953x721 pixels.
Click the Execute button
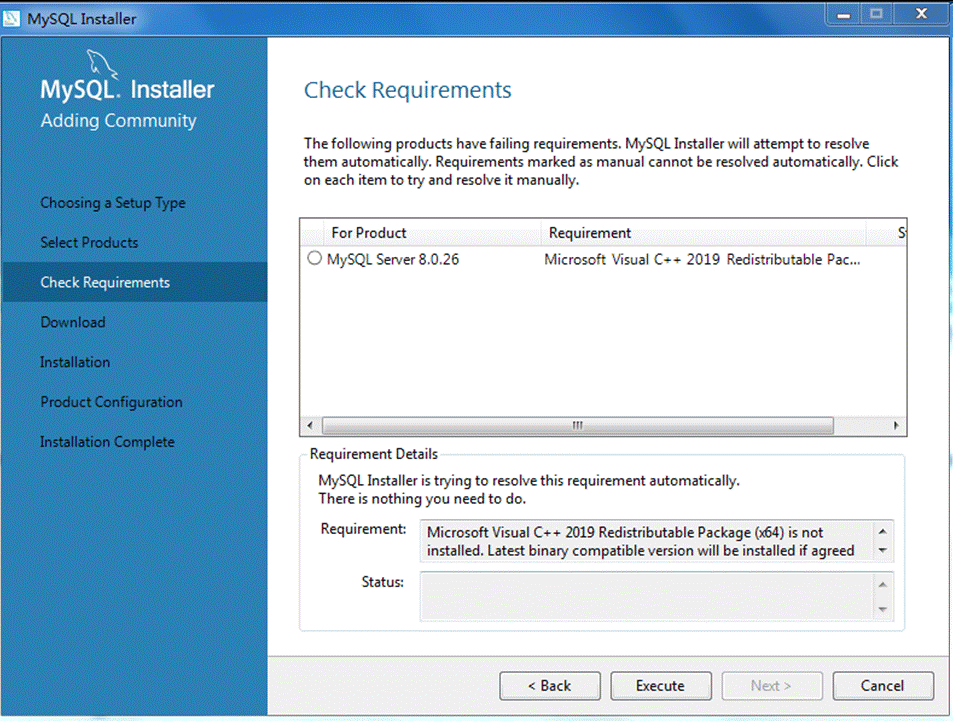coord(661,686)
